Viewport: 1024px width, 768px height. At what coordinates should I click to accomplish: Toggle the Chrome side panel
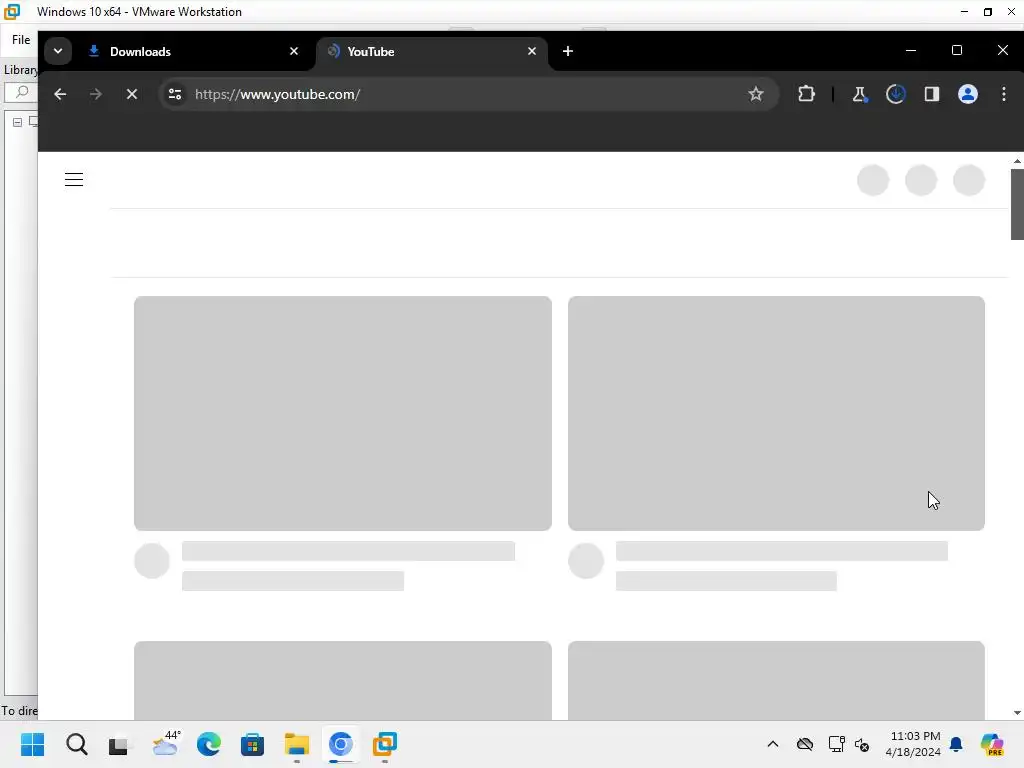(x=931, y=94)
